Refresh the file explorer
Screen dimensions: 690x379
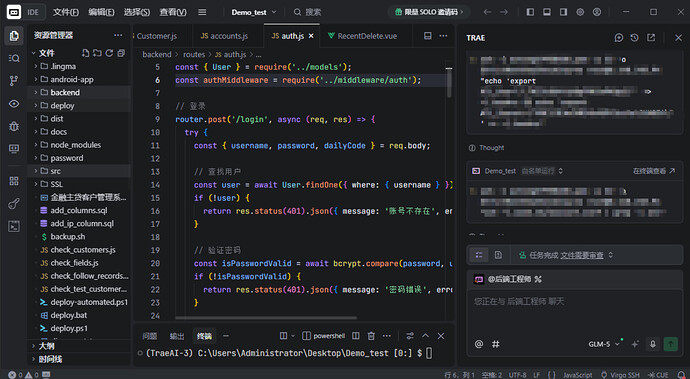pyautogui.click(x=109, y=53)
